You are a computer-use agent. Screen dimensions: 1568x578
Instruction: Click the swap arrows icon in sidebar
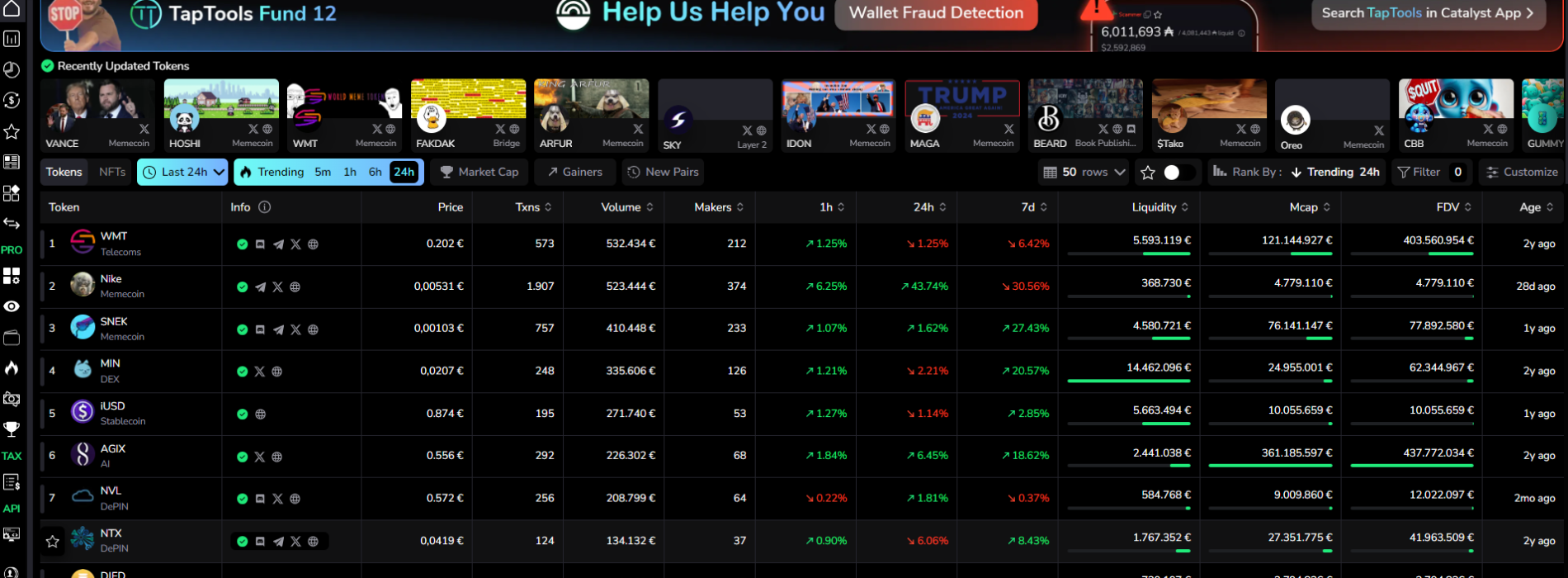pyautogui.click(x=12, y=223)
